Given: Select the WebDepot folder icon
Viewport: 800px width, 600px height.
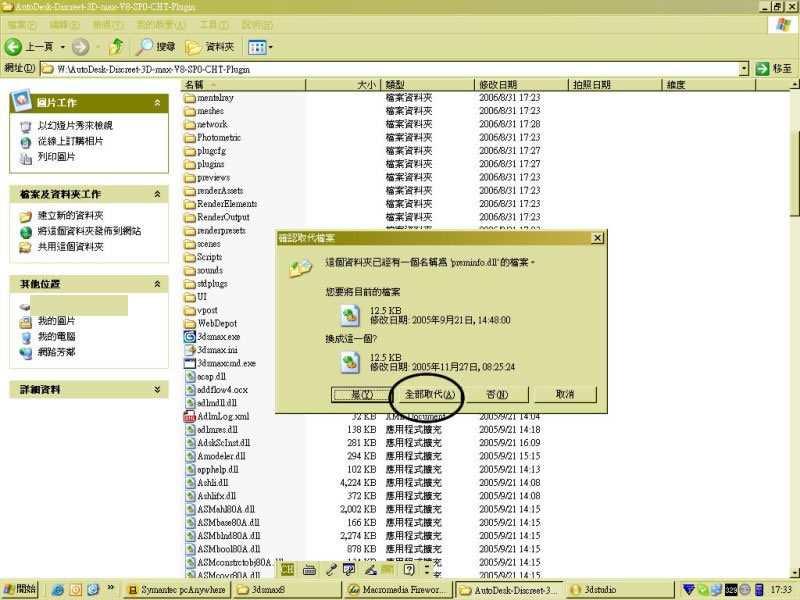Looking at the screenshot, I should [190, 323].
